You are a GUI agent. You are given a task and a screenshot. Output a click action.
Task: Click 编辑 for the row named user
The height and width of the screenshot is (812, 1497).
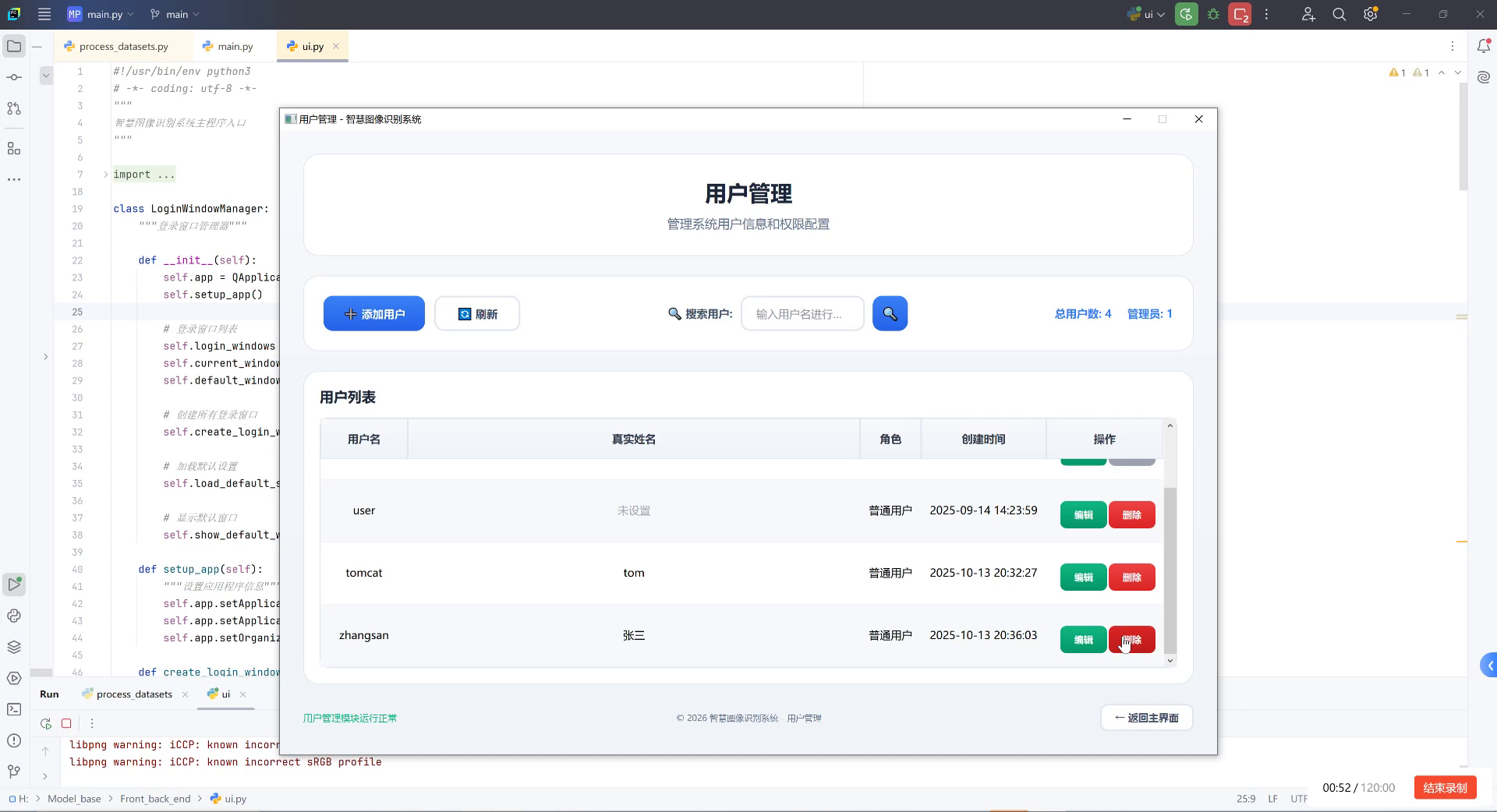(1083, 515)
